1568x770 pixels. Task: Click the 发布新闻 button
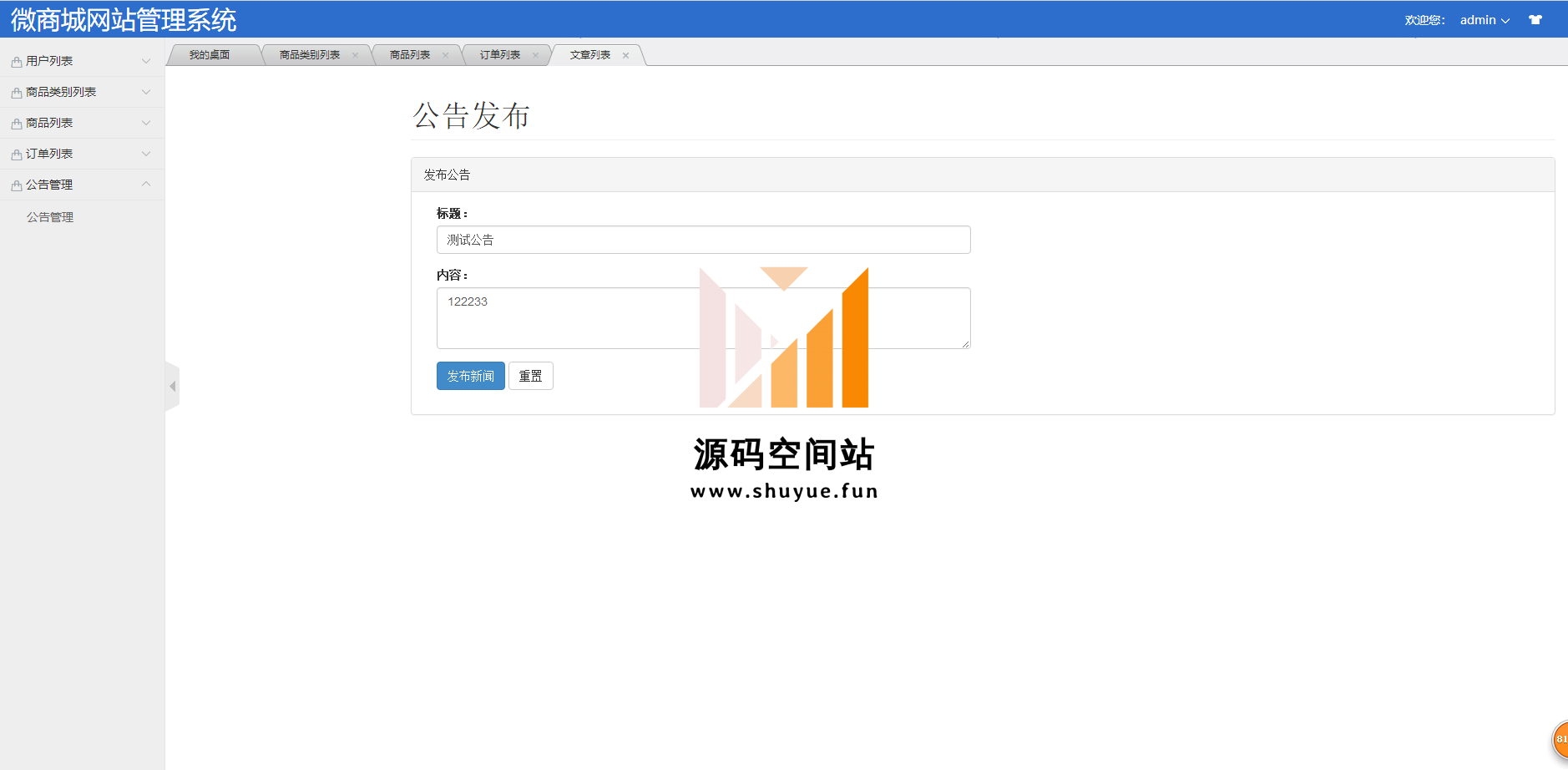471,376
